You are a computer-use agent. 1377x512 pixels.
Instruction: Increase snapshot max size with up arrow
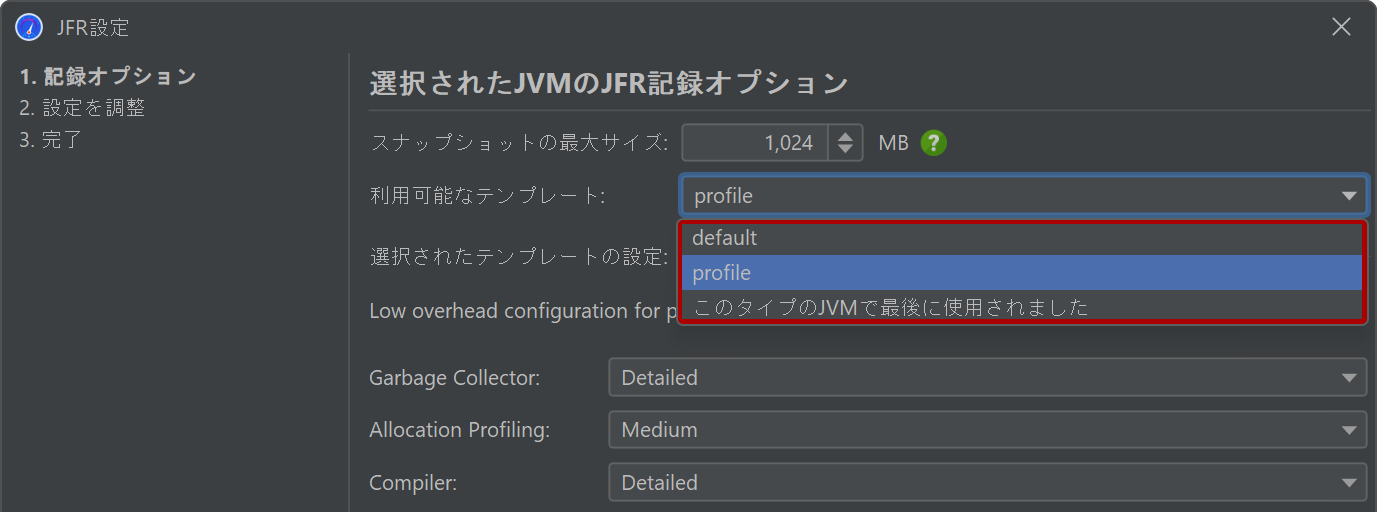click(846, 136)
